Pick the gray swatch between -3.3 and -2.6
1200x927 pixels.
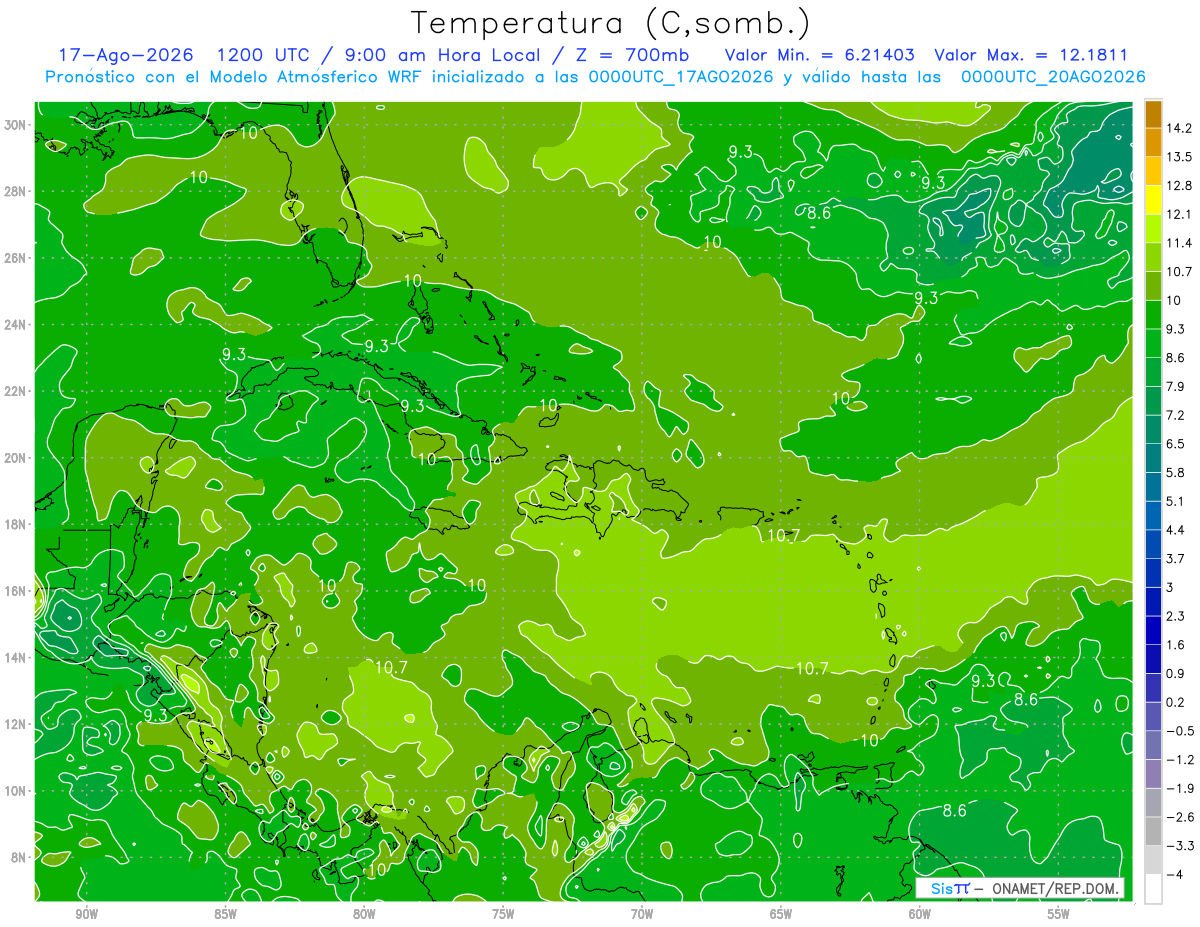tap(1153, 832)
